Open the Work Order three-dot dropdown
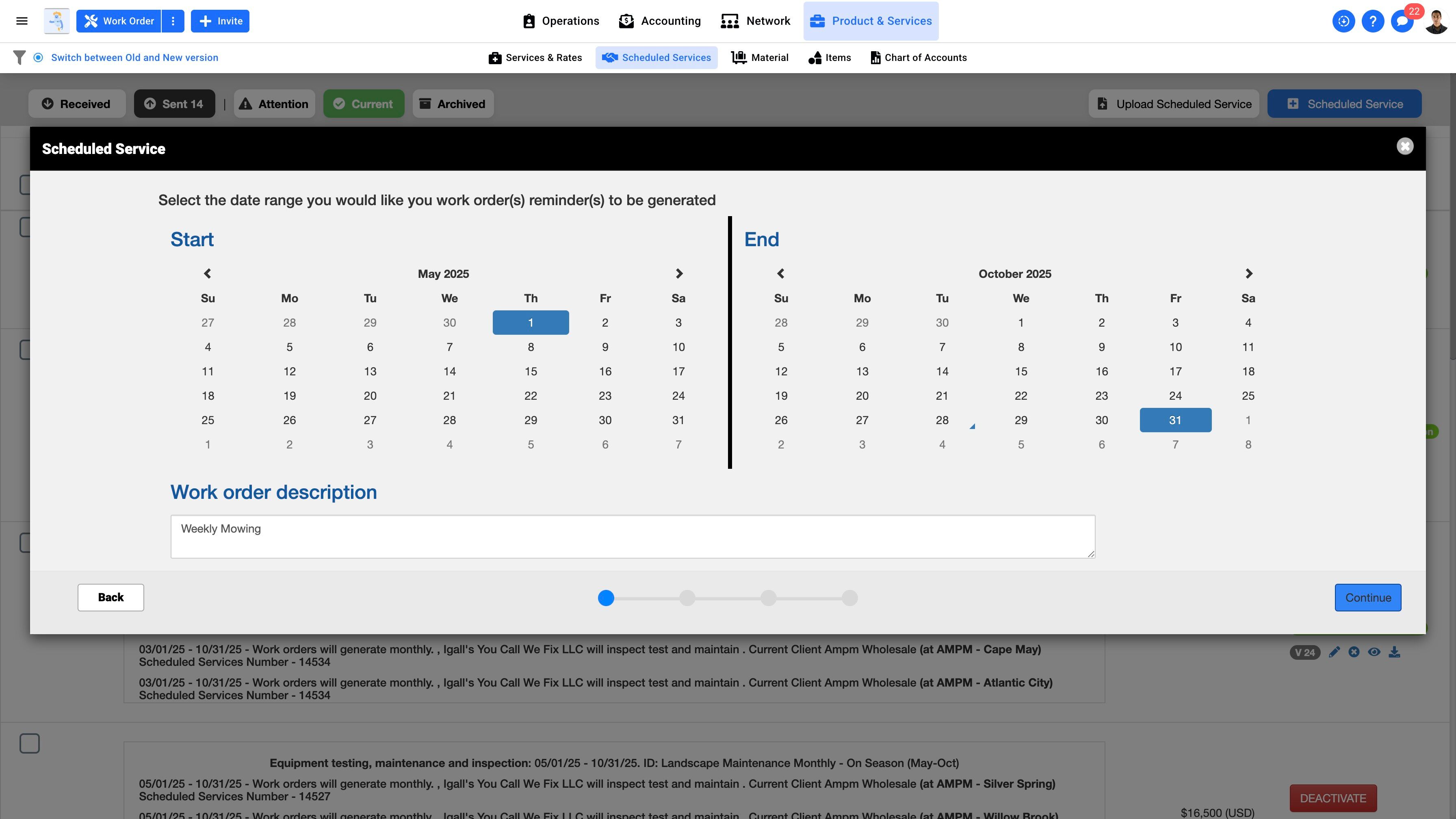Viewport: 1456px width, 819px height. [x=173, y=21]
